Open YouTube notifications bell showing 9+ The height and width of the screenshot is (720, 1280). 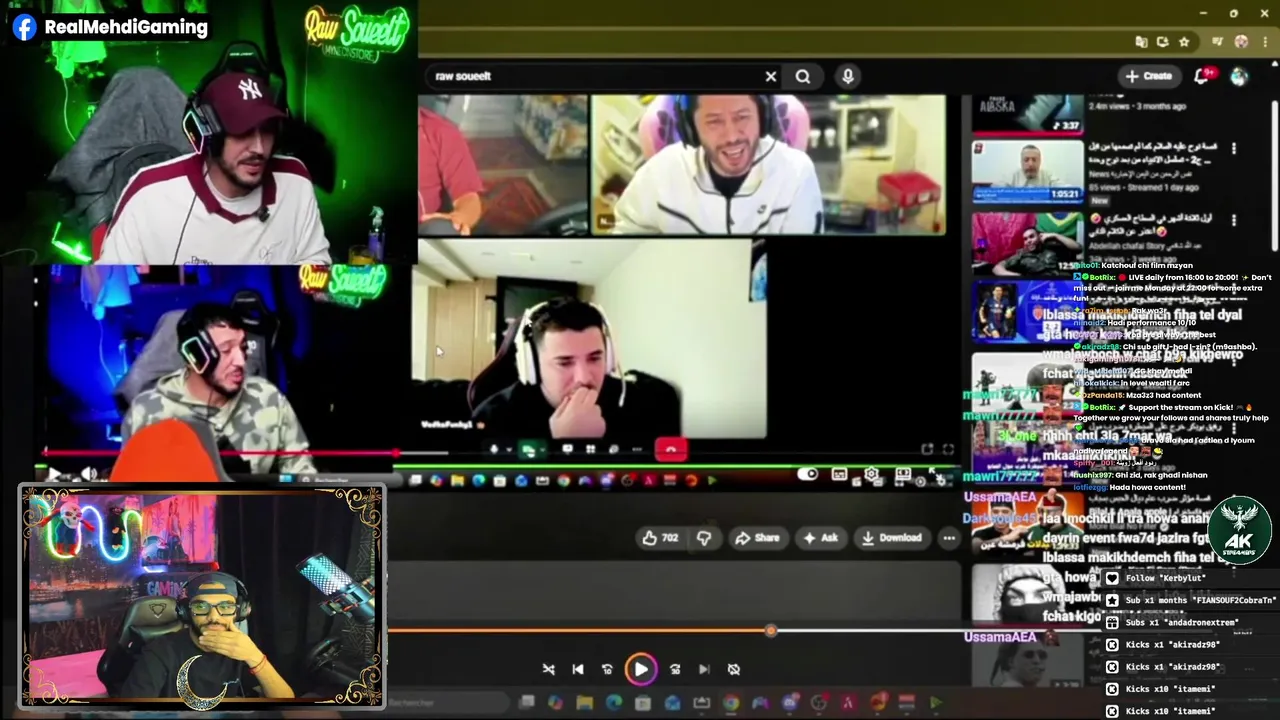tap(1206, 76)
